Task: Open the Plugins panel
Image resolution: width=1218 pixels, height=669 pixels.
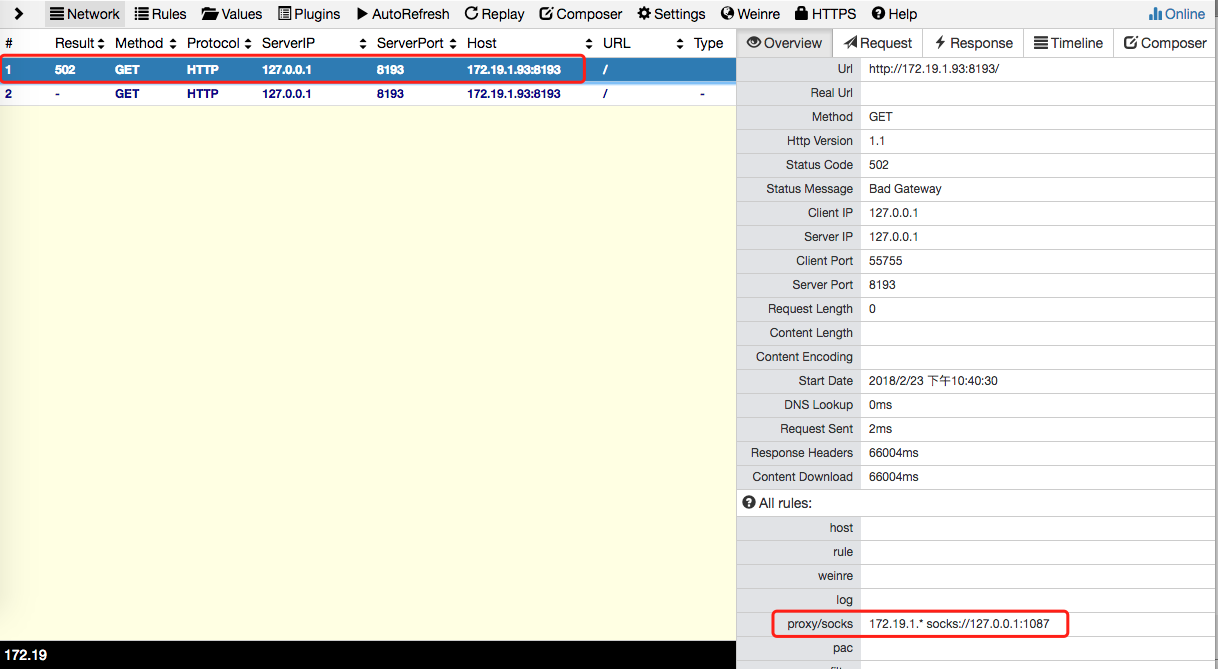Action: click(x=309, y=13)
